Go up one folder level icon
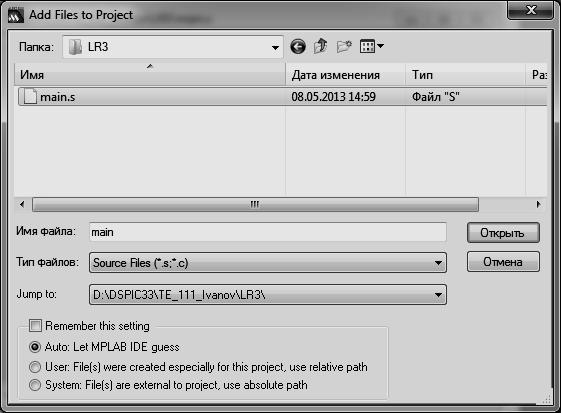 click(x=320, y=46)
